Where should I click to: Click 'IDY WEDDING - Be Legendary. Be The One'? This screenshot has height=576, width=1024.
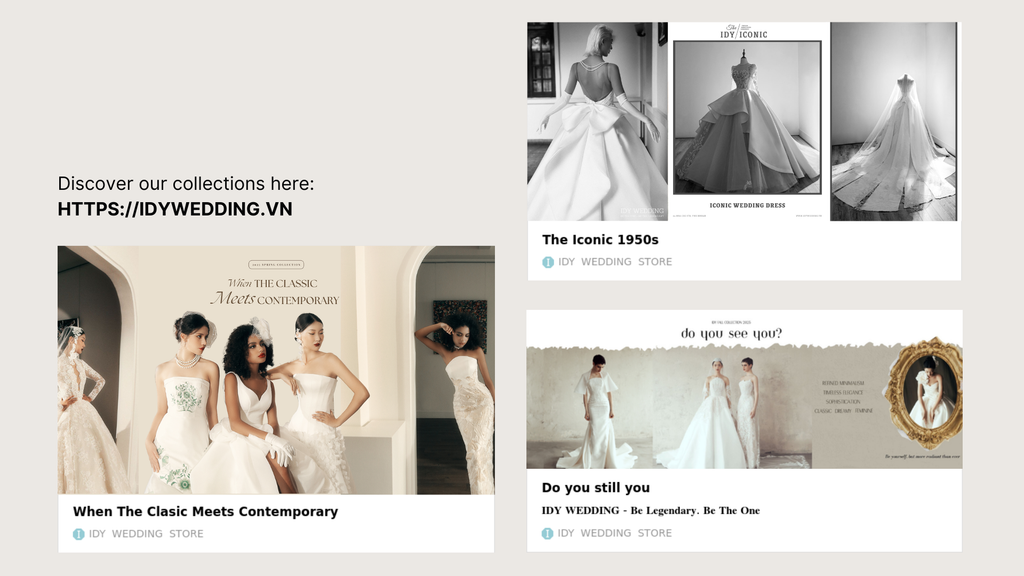coord(650,511)
